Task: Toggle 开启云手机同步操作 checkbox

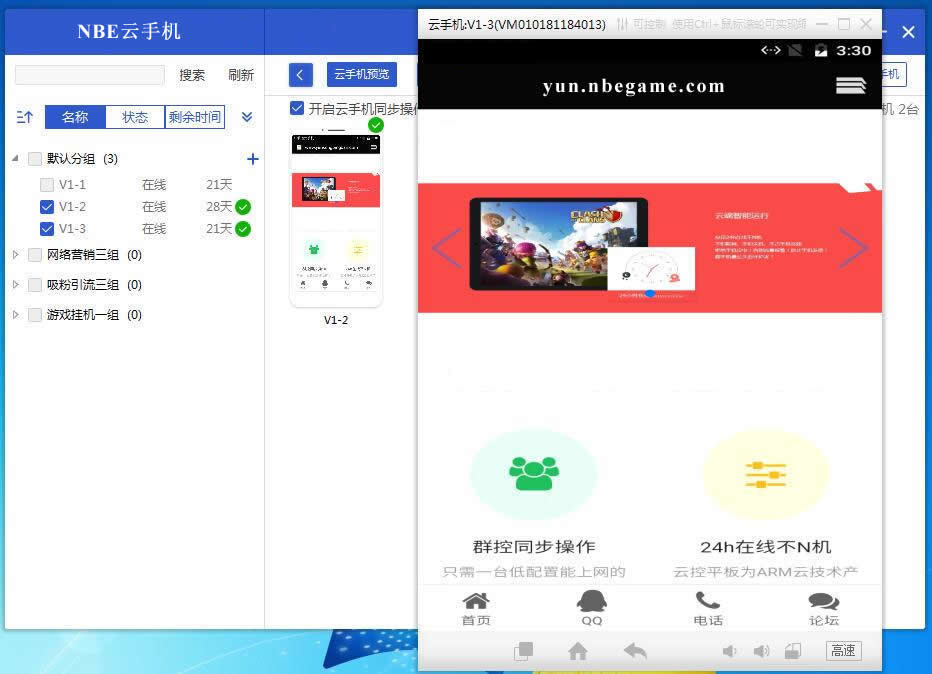Action: tap(297, 108)
